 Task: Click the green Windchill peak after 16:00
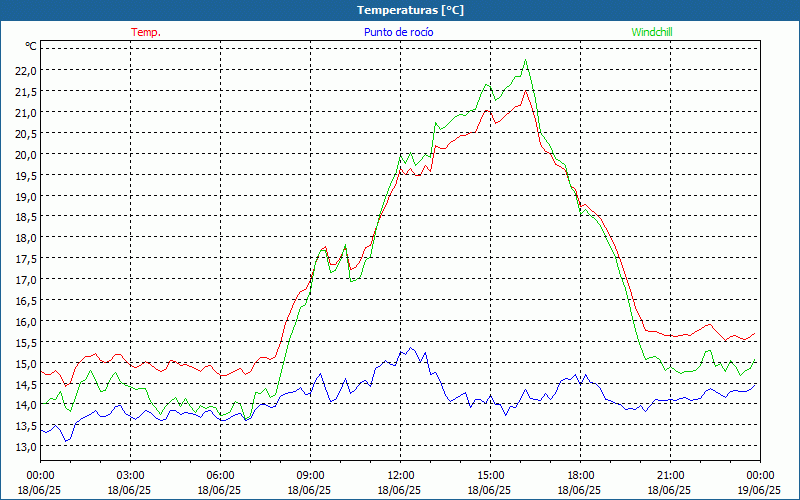526,60
